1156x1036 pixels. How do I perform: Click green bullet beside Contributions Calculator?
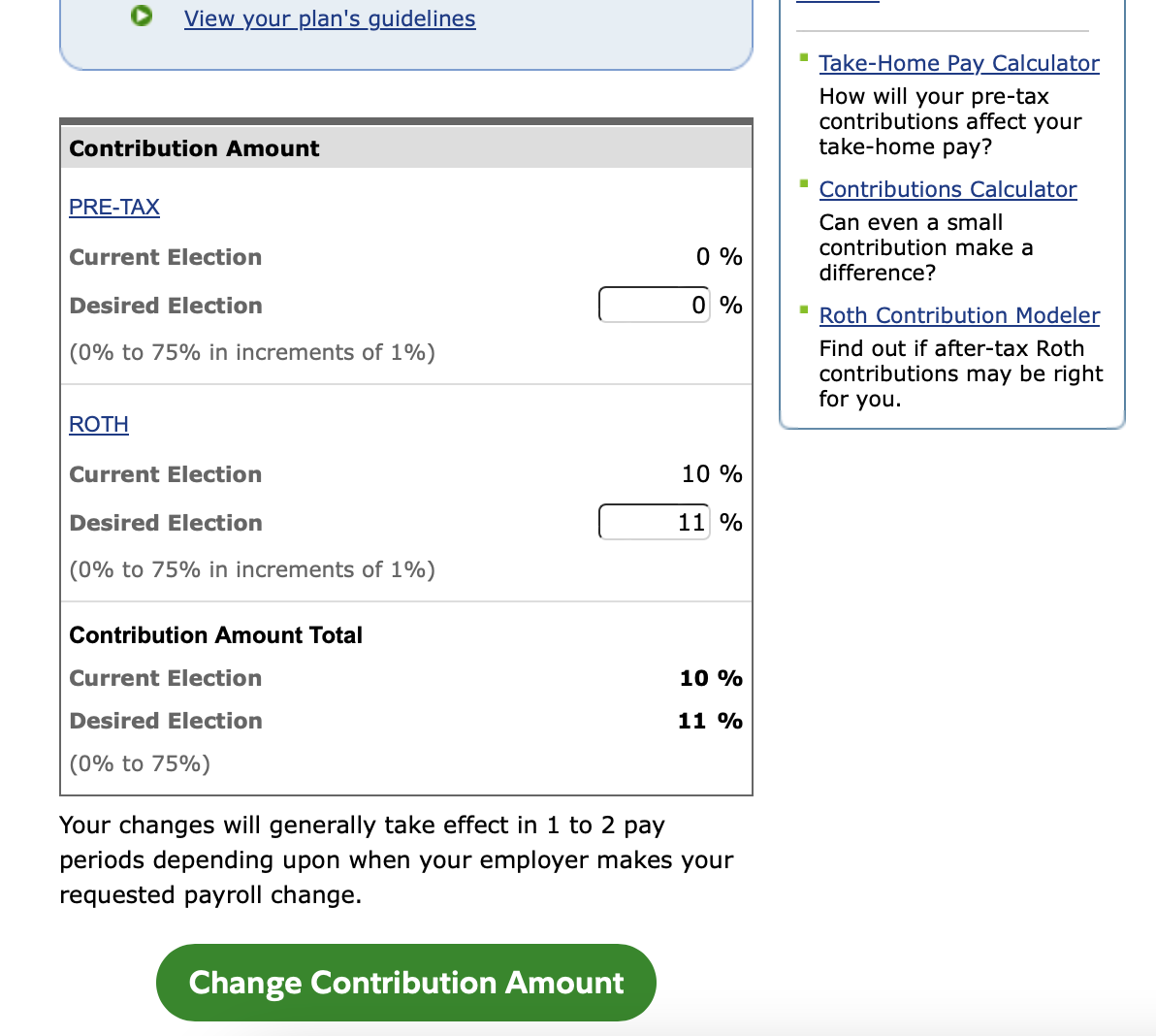803,183
